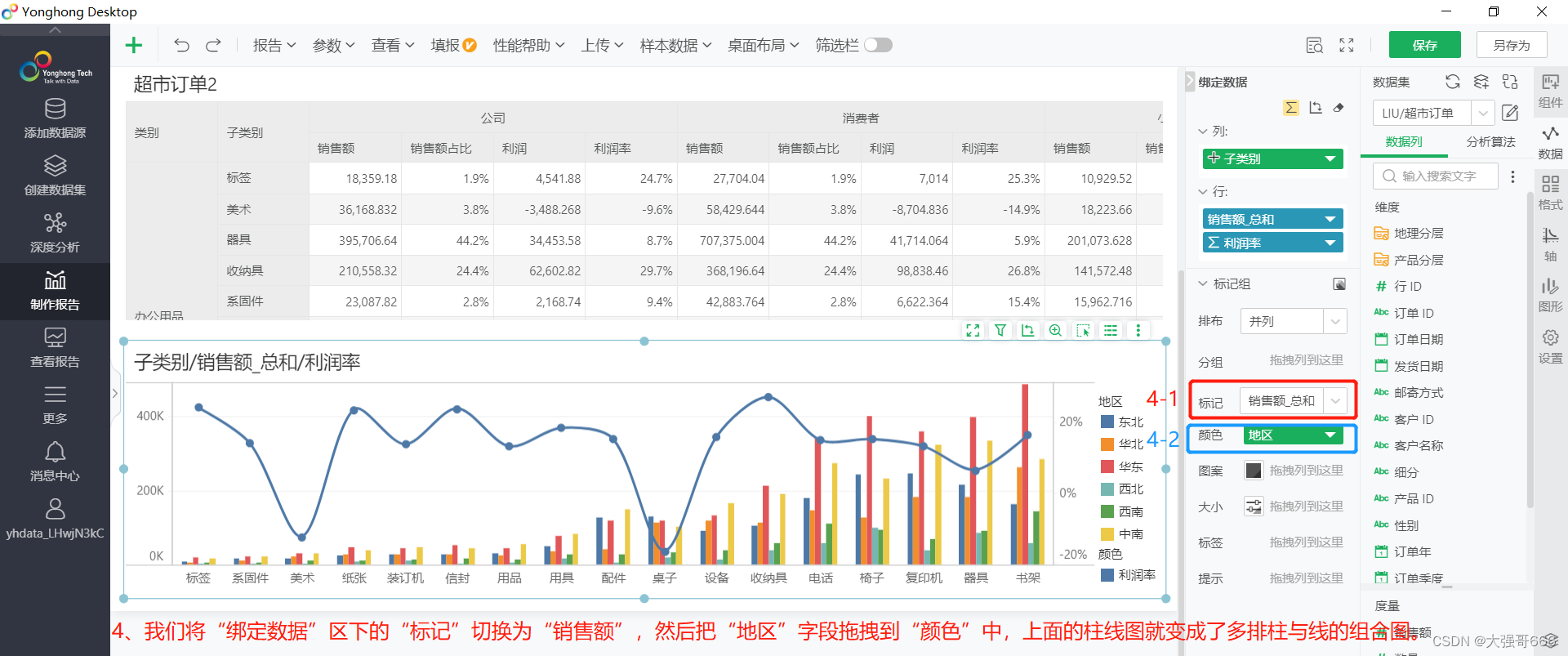Screen dimensions: 1568x656
Task: Click the preview report icon next to fullscreen
Action: click(x=1314, y=45)
